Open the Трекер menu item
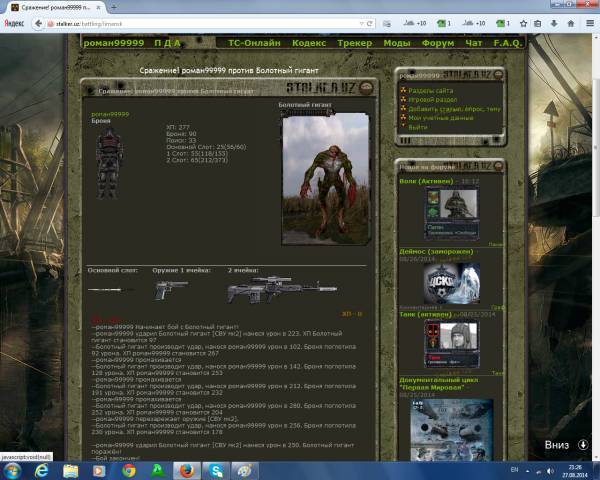 [x=354, y=43]
